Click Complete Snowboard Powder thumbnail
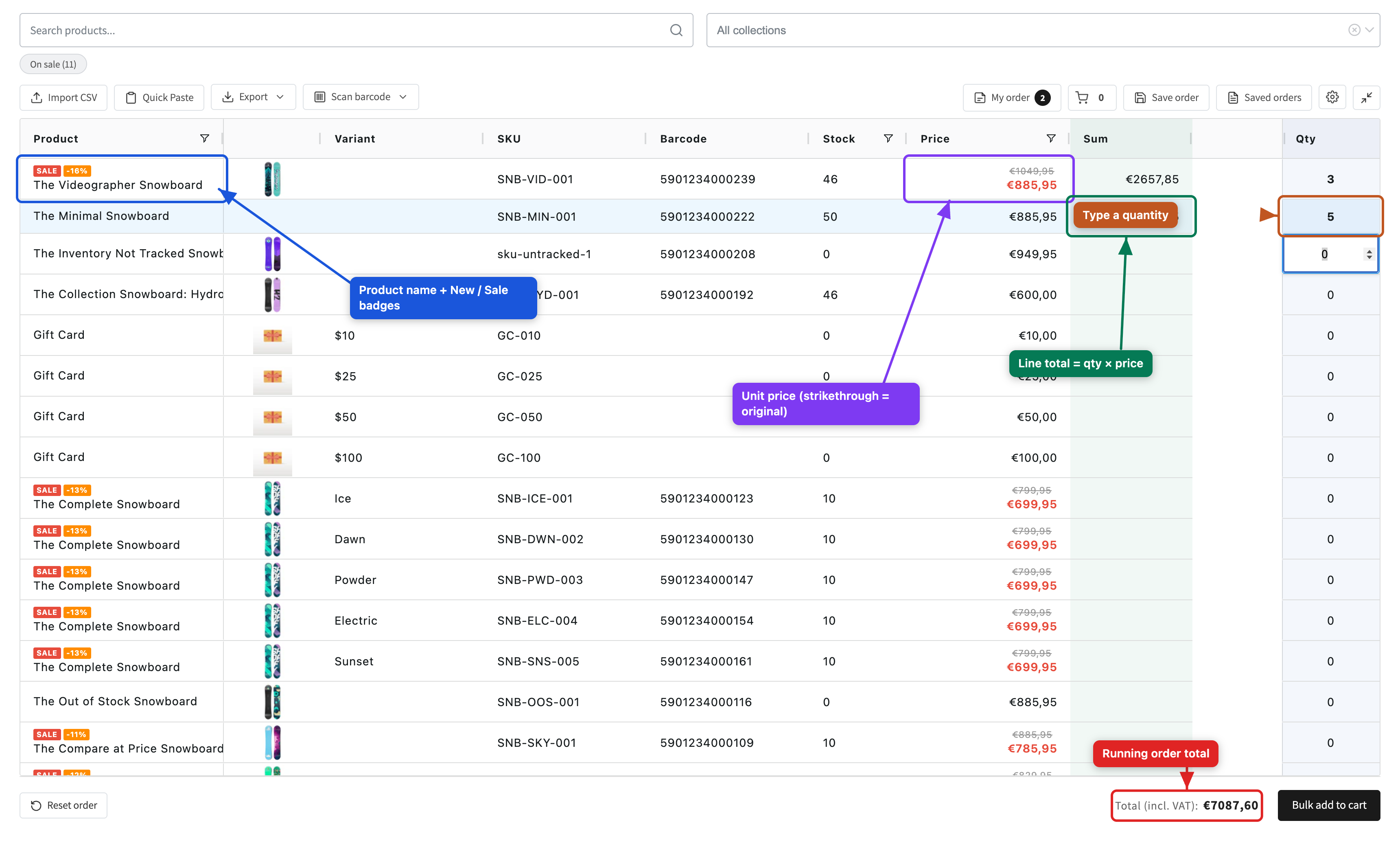Screen dimensions: 1400x847 272,580
